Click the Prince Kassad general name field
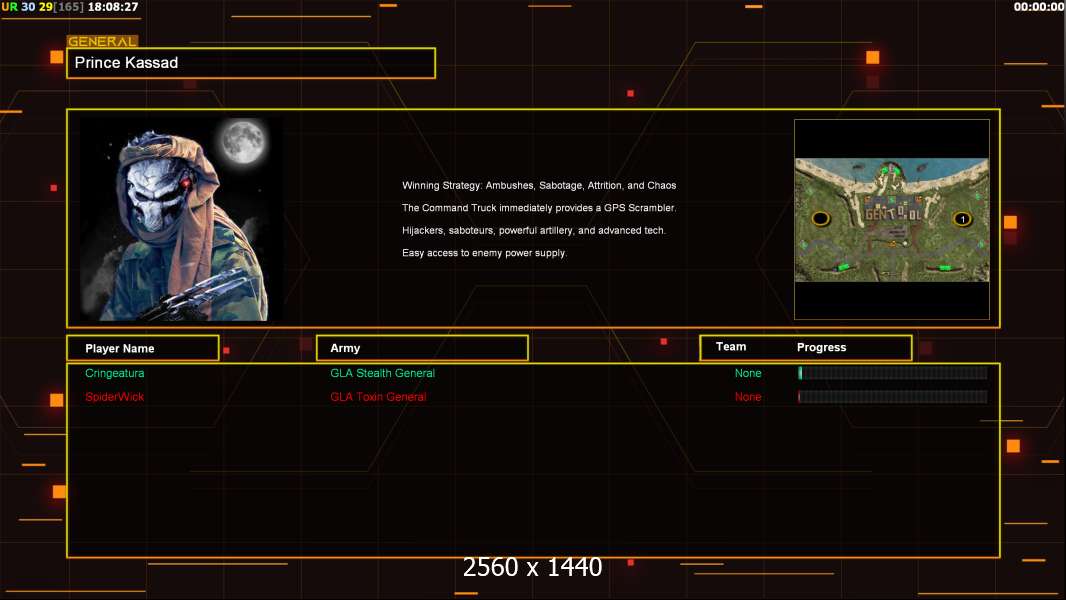This screenshot has height=600, width=1066. point(251,63)
